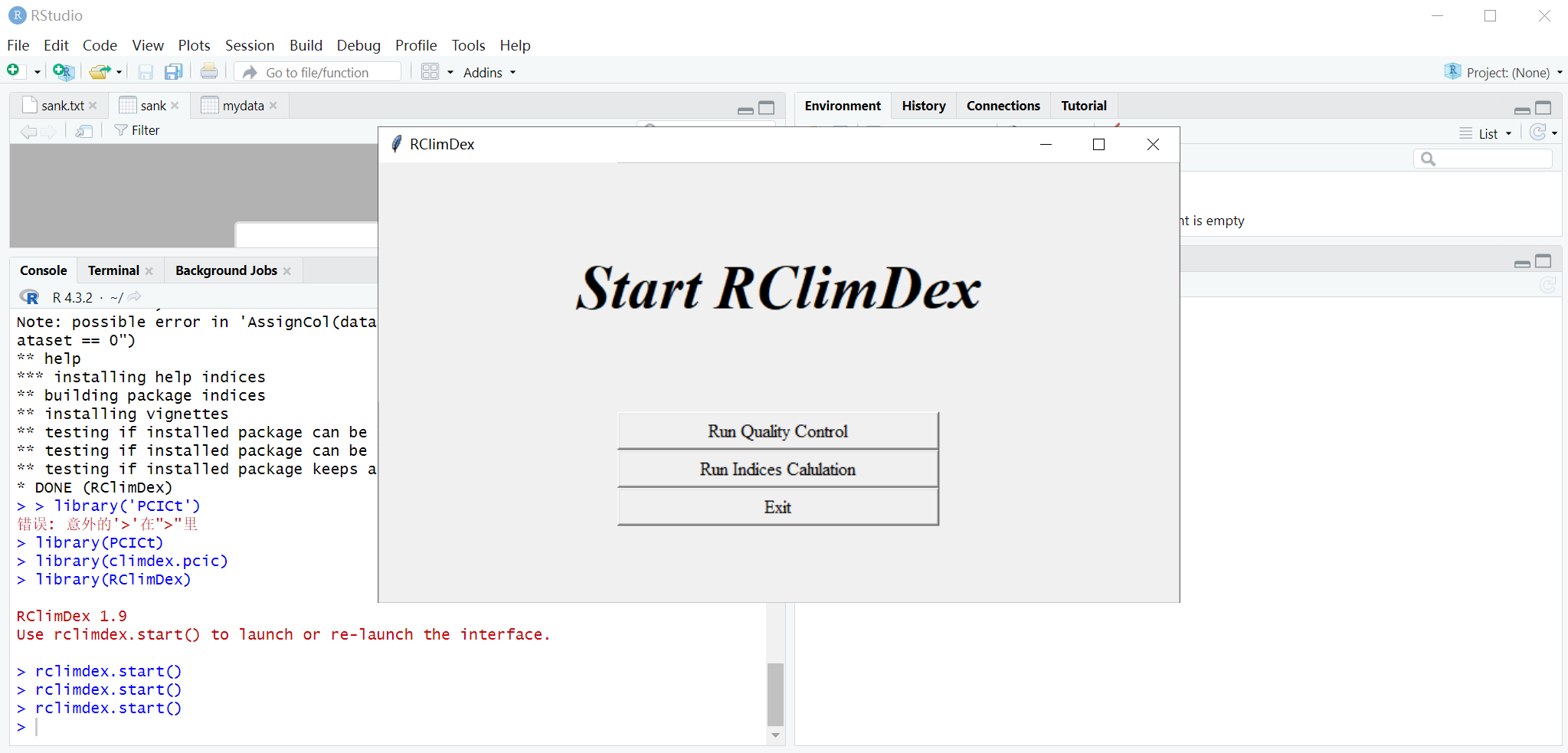Close the sank data tab

pyautogui.click(x=175, y=106)
